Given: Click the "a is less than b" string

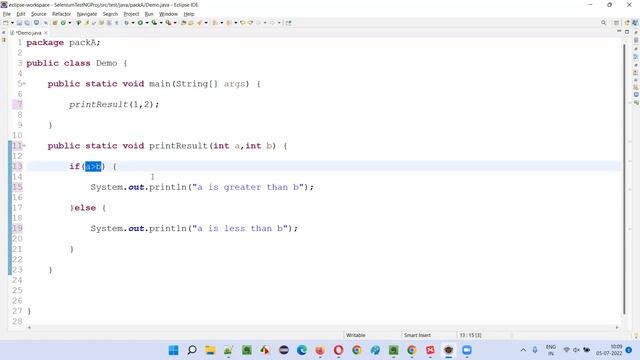Looking at the screenshot, I should (240, 229).
